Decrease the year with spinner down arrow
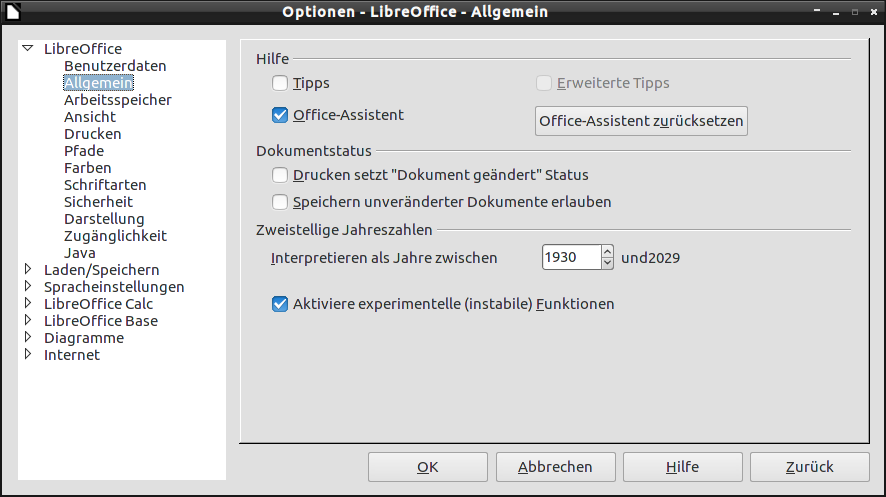 pos(607,263)
